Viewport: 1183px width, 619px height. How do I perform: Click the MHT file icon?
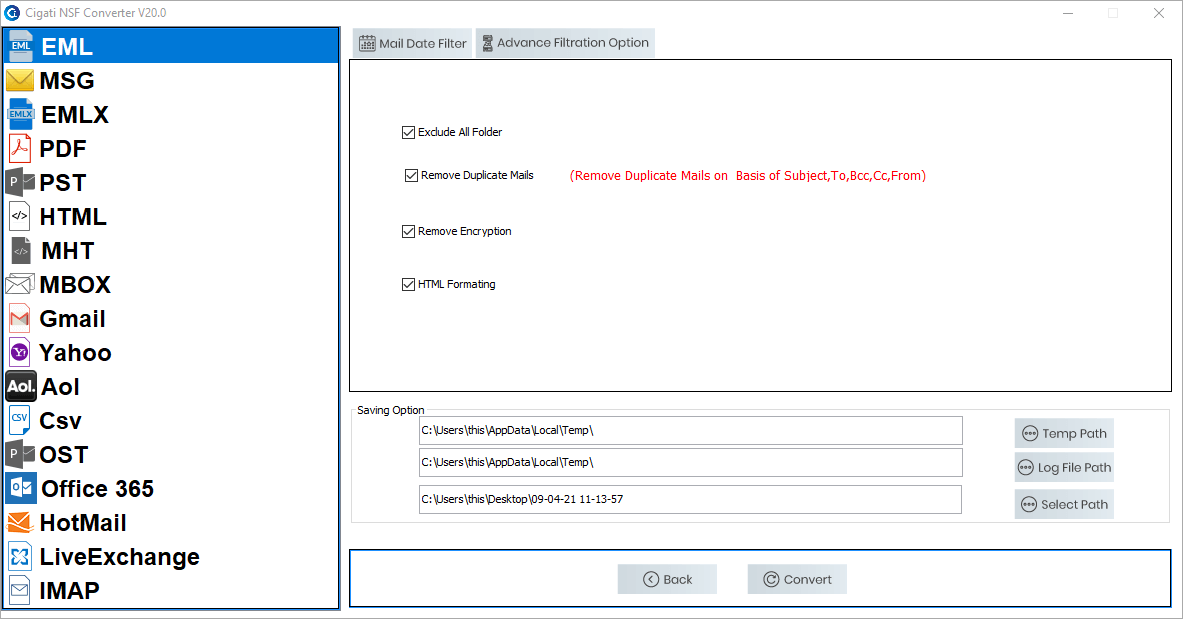21,250
